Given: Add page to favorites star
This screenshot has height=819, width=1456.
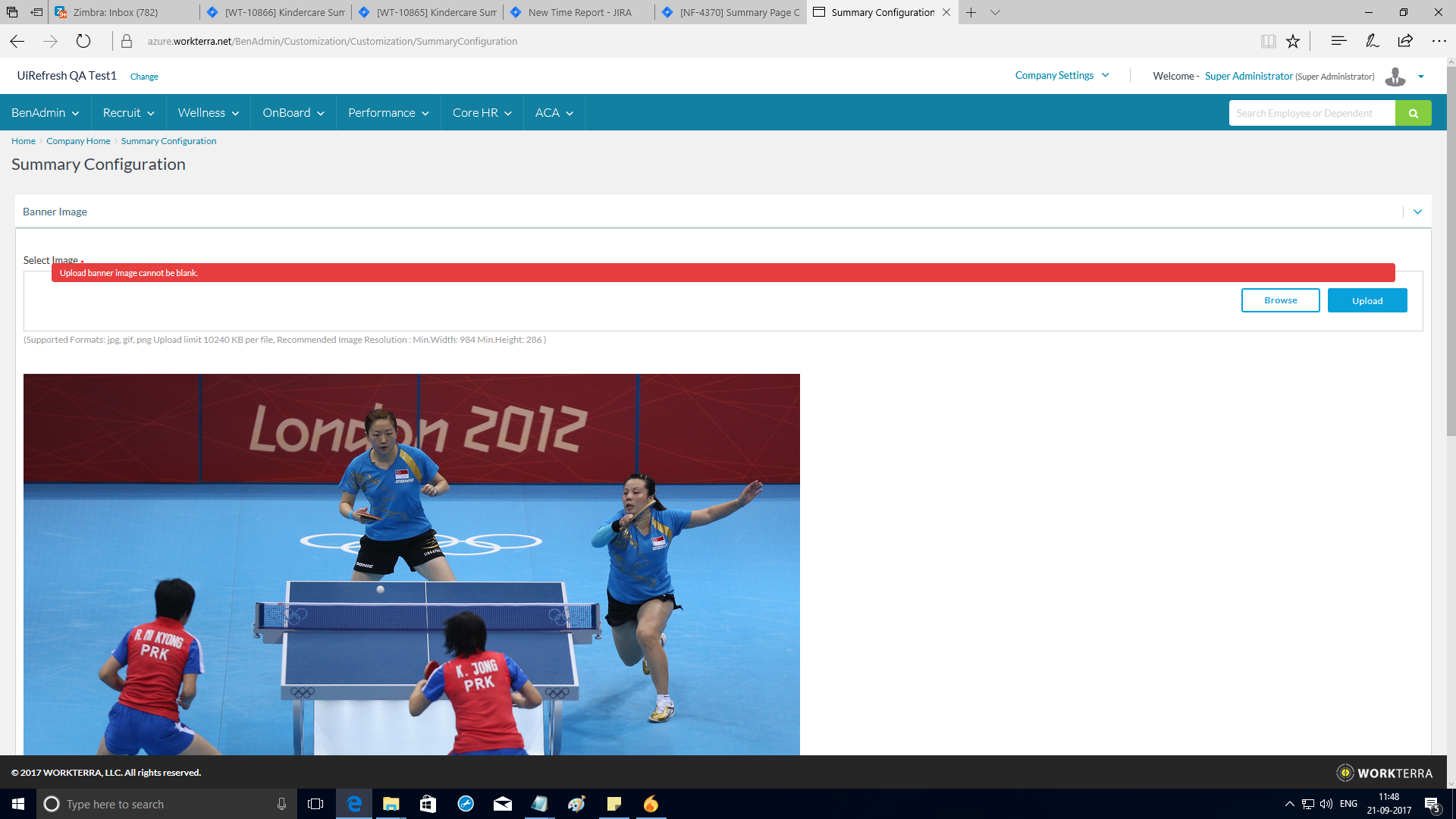Looking at the screenshot, I should coord(1293,42).
